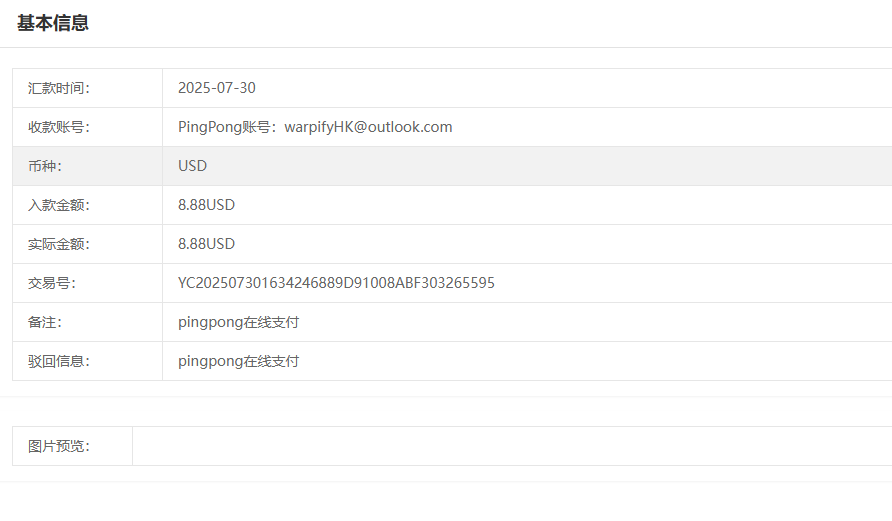Click the 收款账号 row label

point(59,127)
